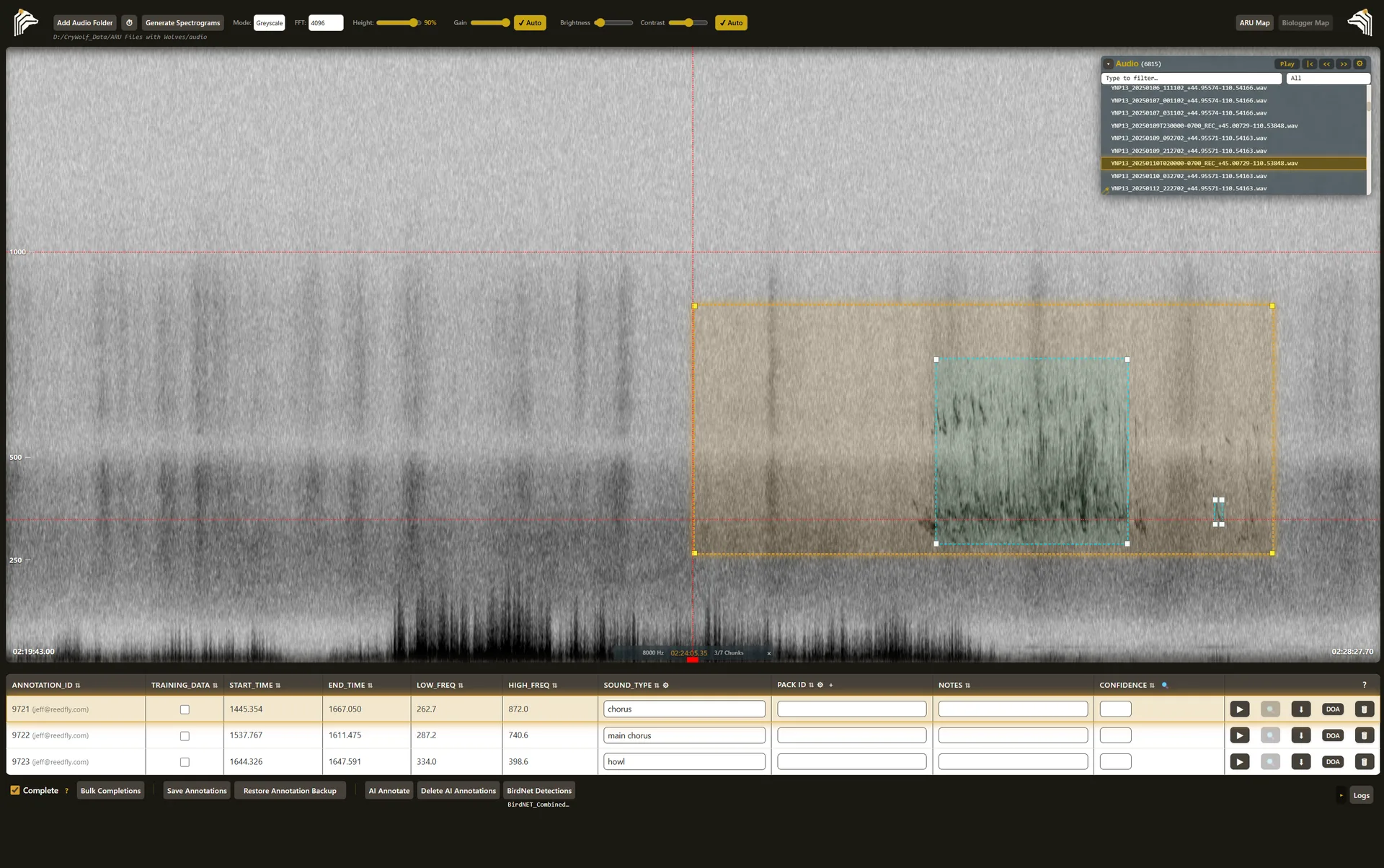Open the All filter dropdown in Audio panel
This screenshot has height=868, width=1384.
tap(1328, 79)
